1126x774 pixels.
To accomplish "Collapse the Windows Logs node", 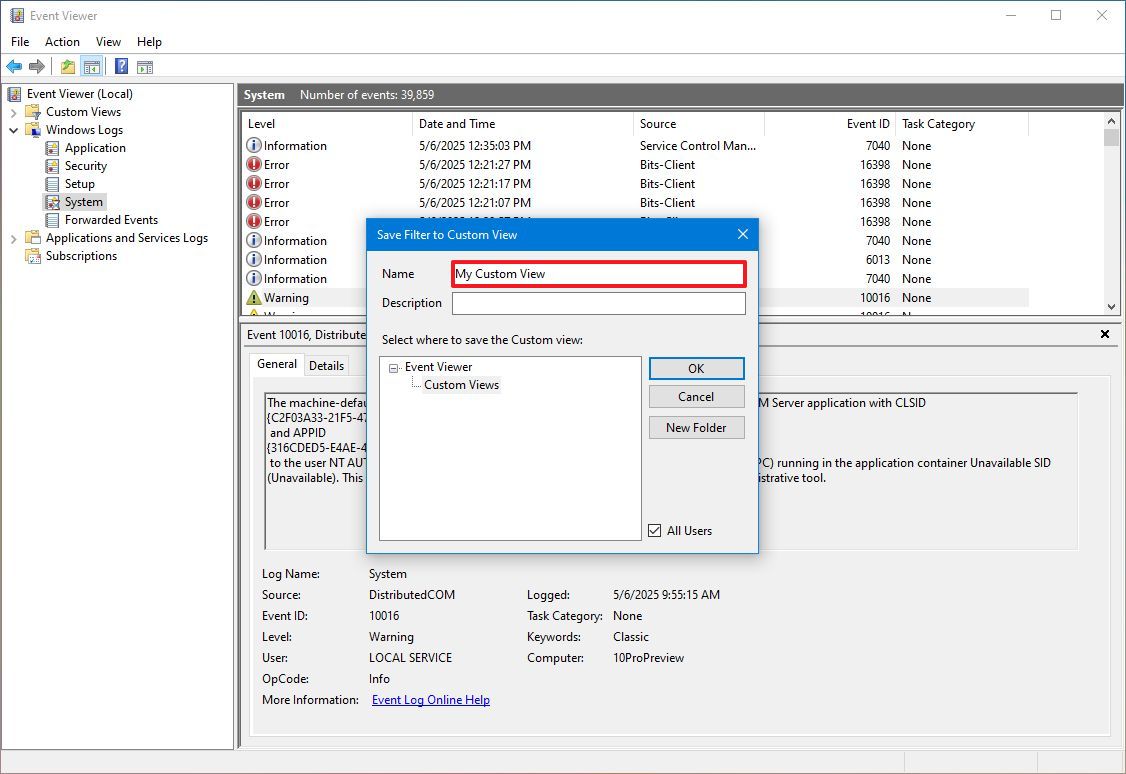I will coord(14,129).
